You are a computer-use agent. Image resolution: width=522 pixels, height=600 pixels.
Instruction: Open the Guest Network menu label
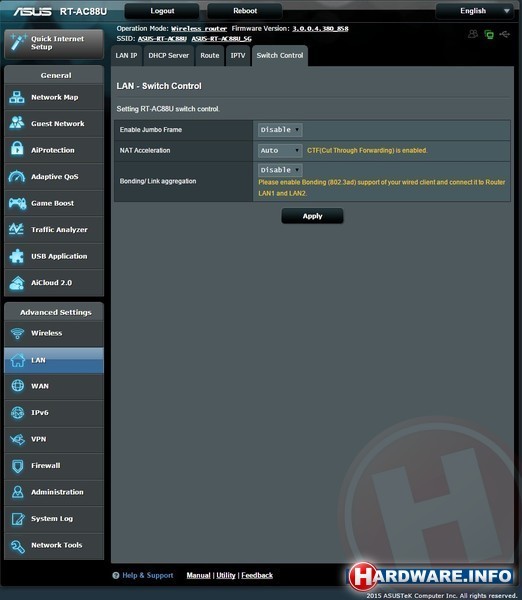(58, 124)
